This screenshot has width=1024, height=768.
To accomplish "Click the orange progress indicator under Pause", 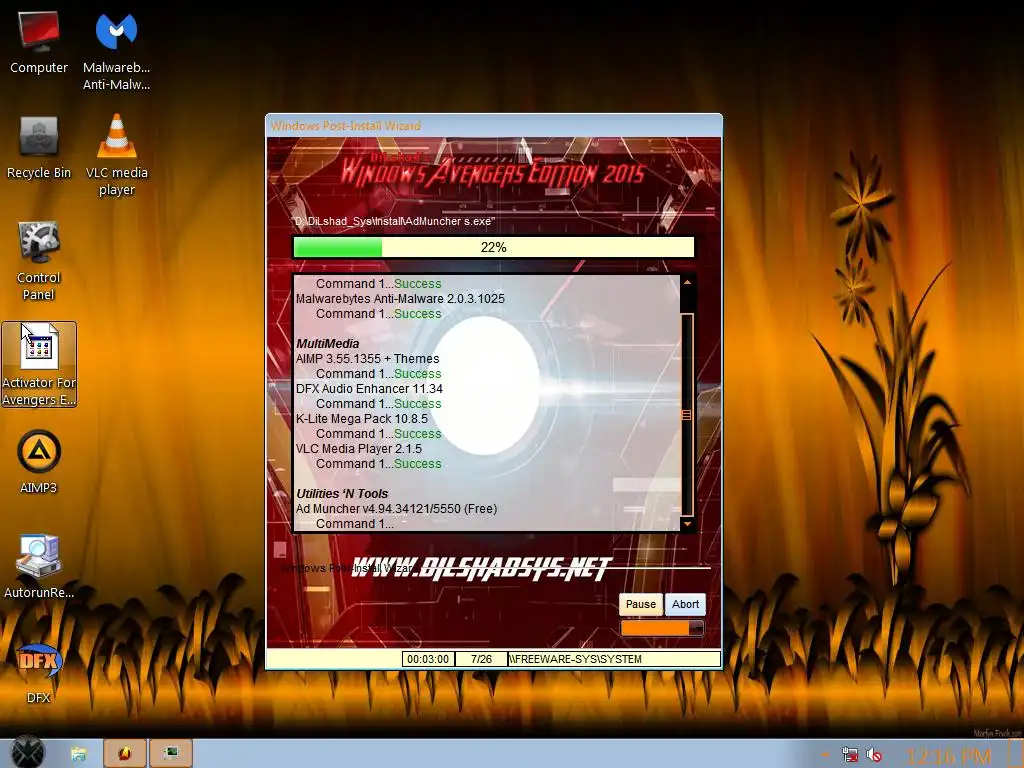I will [x=662, y=628].
